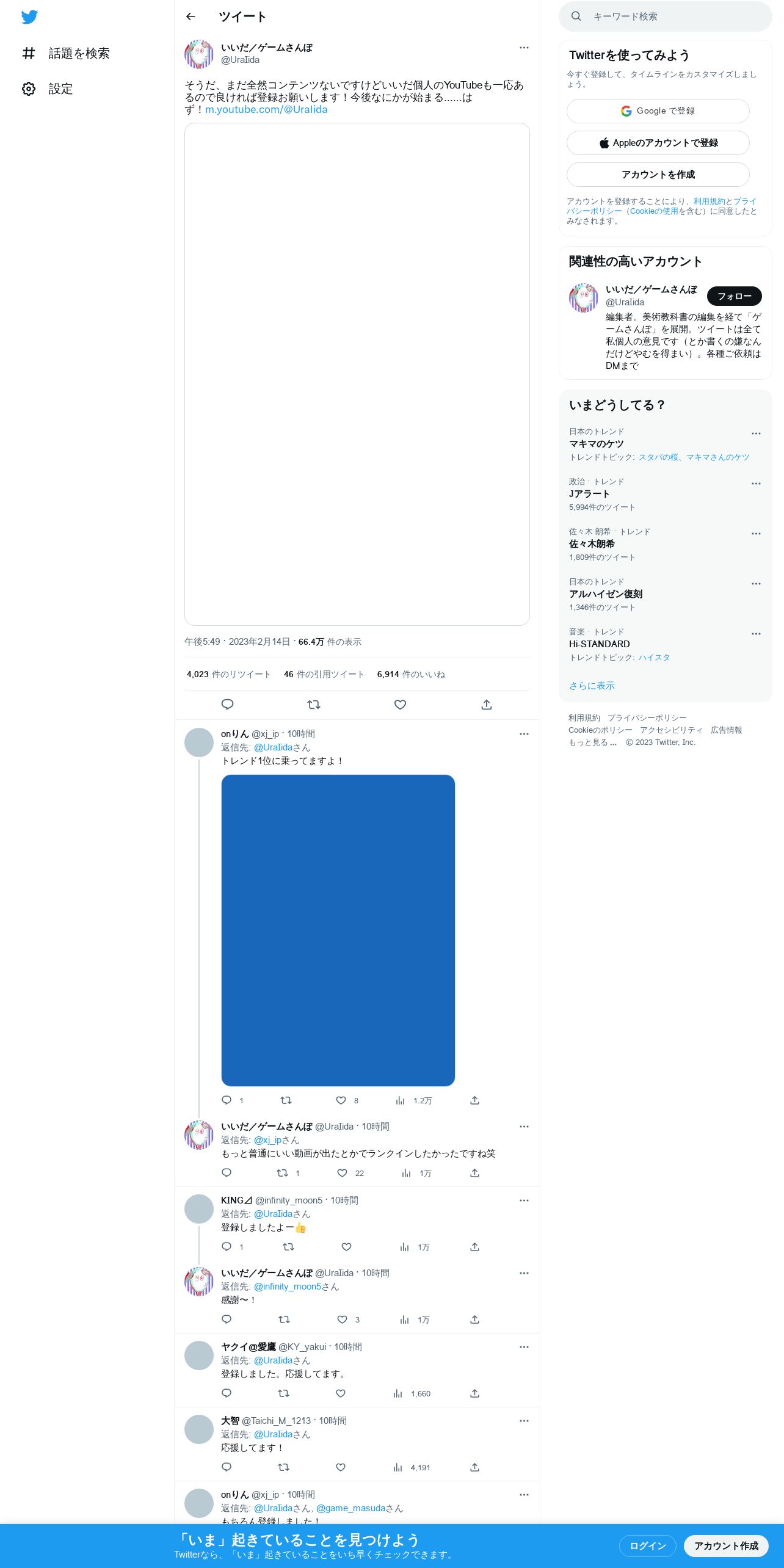Viewport: 784px width, 1568px height.
Task: Open more options for Jアラート trend
Action: point(756,484)
